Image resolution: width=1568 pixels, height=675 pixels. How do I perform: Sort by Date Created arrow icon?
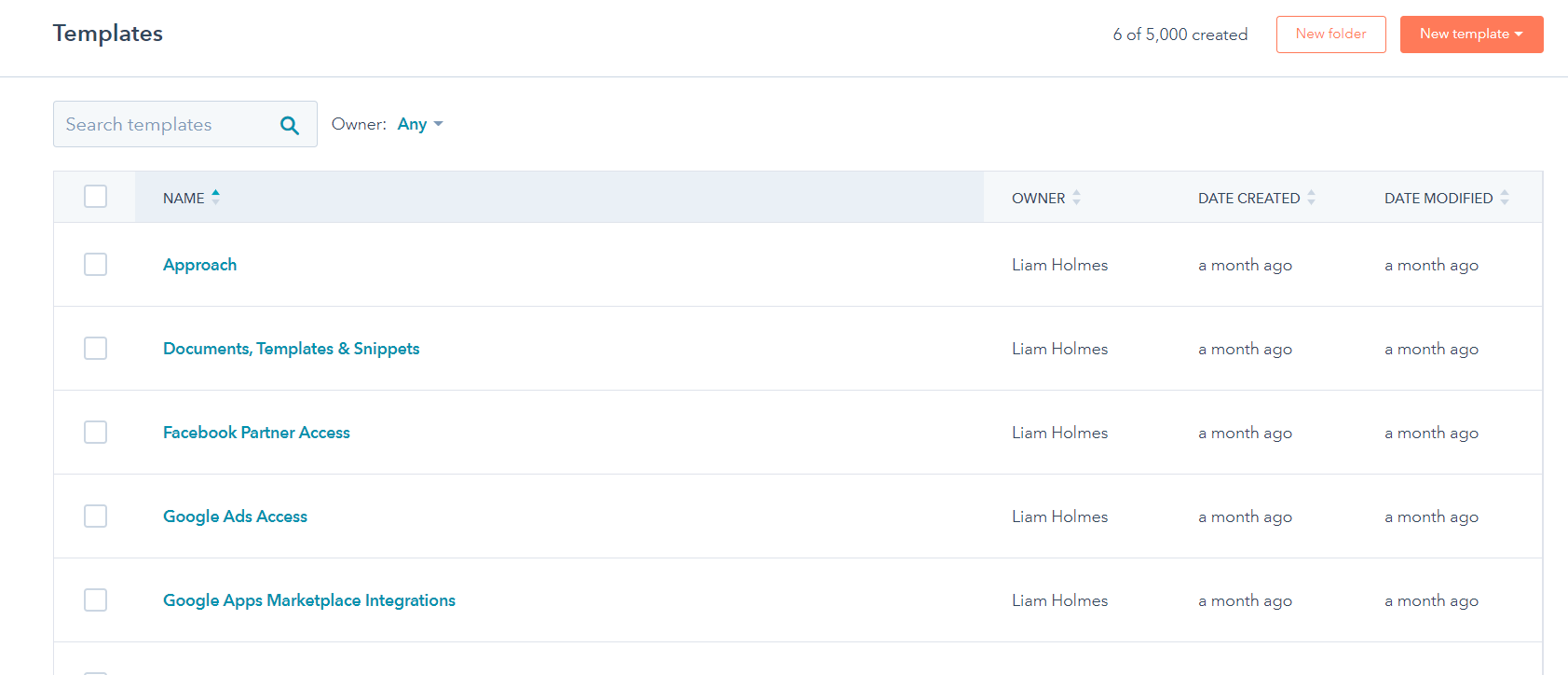(1311, 198)
